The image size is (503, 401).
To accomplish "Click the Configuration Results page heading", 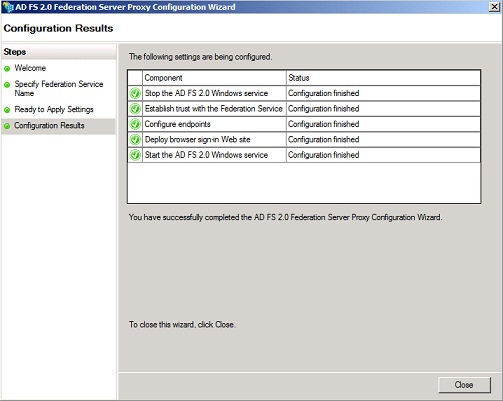I will pos(58,28).
